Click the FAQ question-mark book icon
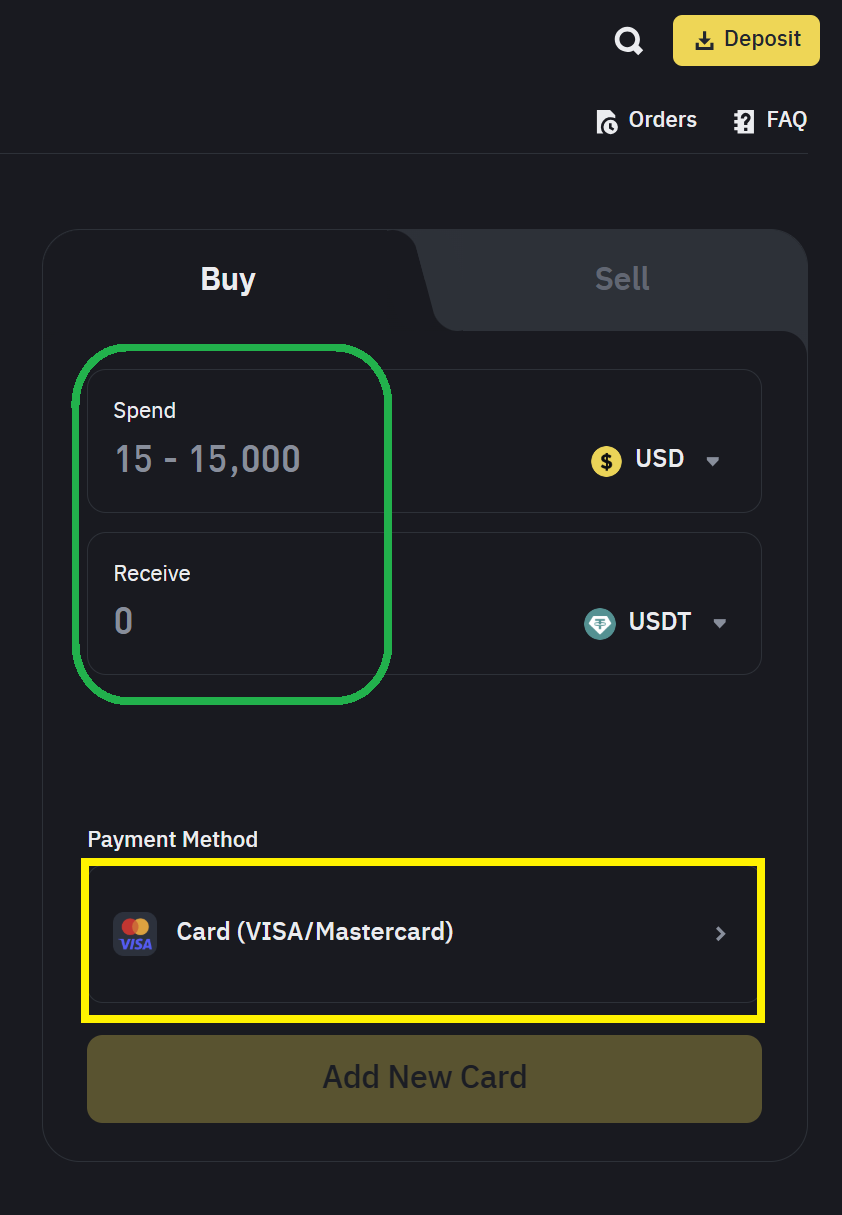This screenshot has width=842, height=1215. point(744,122)
